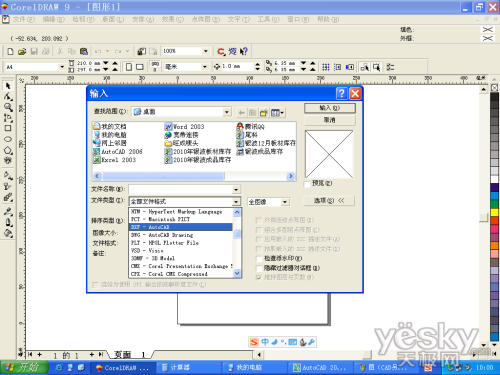Pick the white swatch in color palette
500x375 pixels.
point(494,179)
